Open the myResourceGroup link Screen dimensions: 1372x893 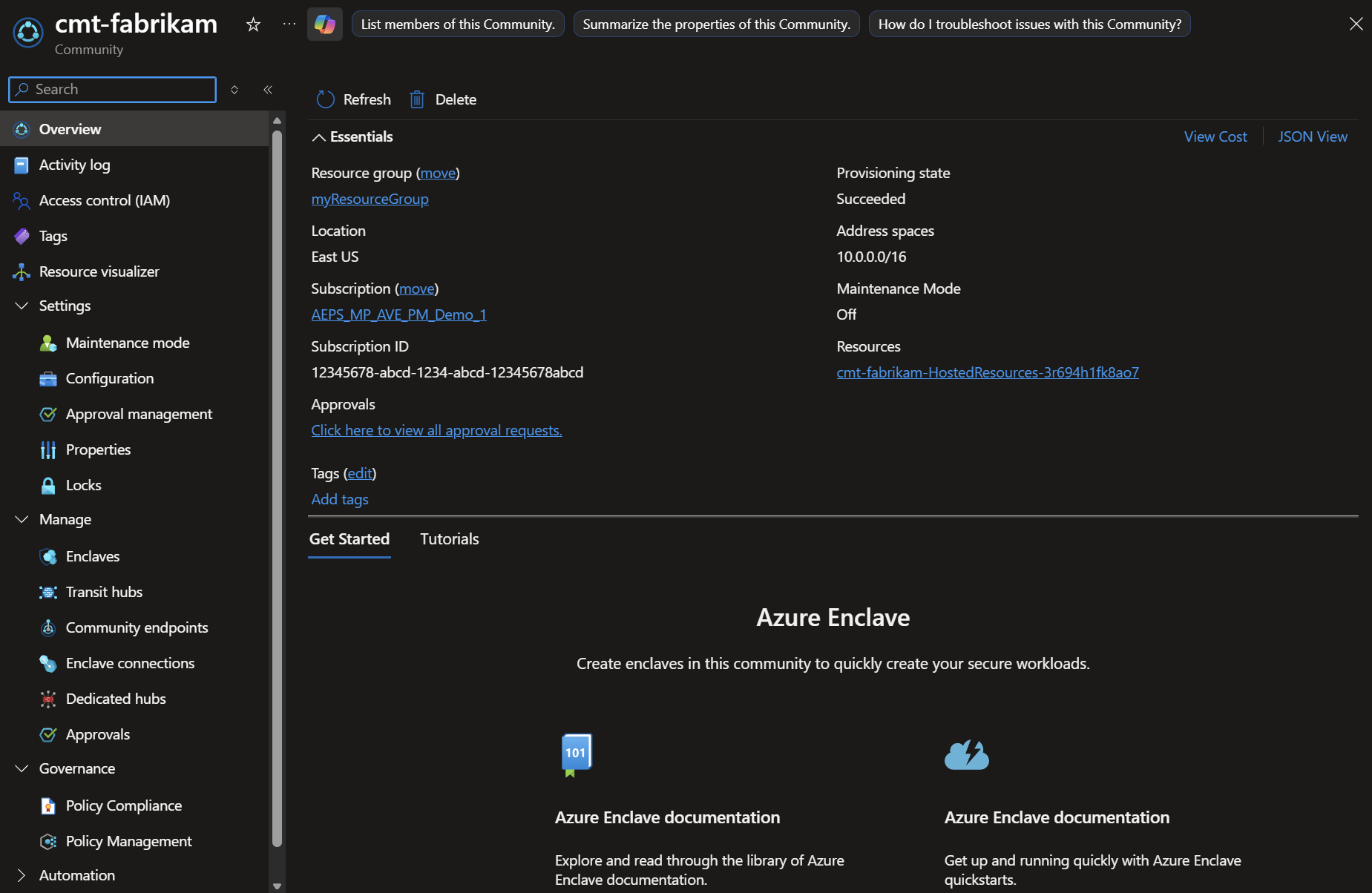coord(370,199)
